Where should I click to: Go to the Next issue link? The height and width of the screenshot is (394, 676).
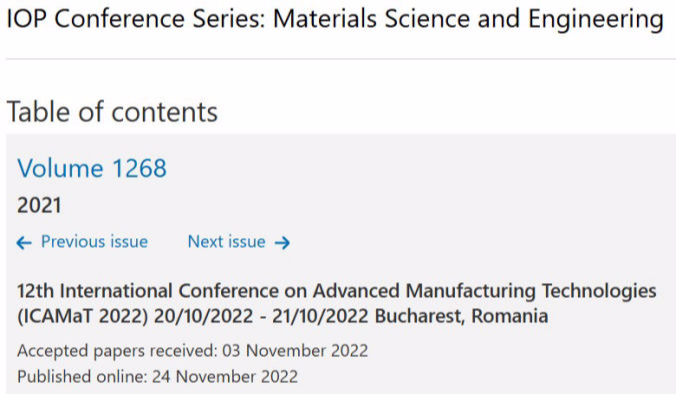(x=226, y=241)
